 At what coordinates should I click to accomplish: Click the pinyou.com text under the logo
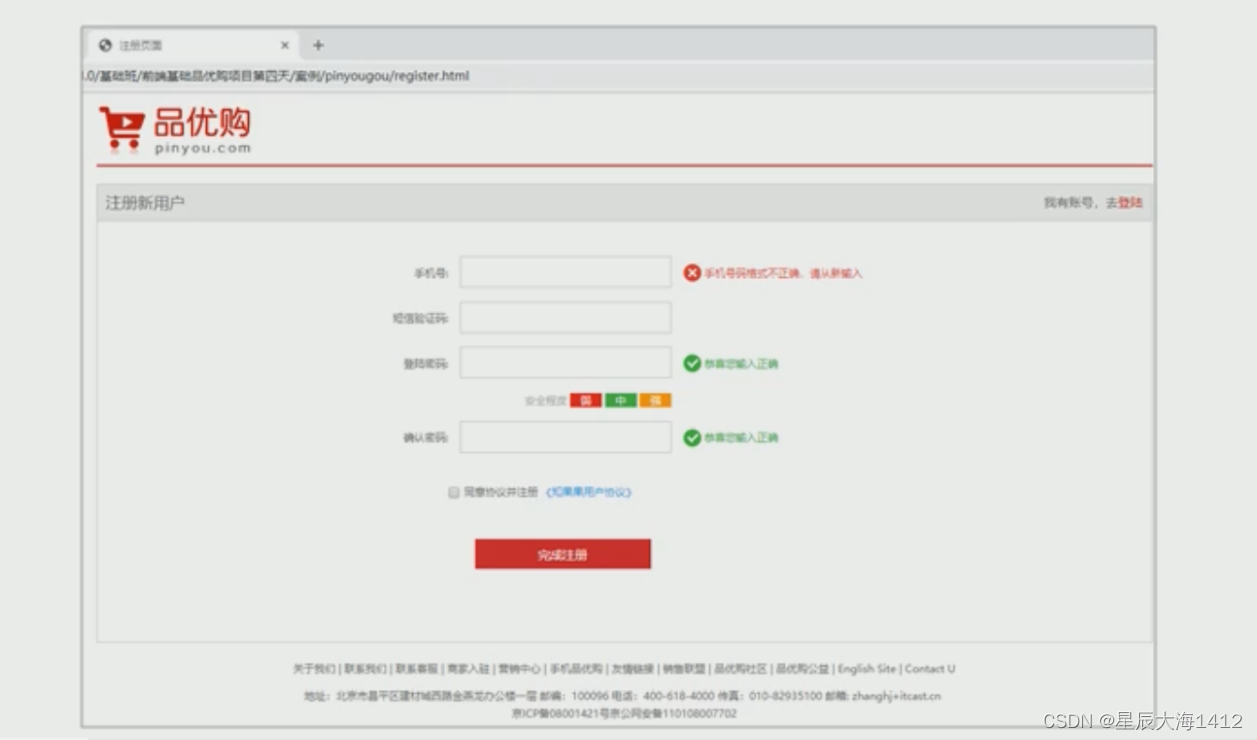[x=203, y=148]
